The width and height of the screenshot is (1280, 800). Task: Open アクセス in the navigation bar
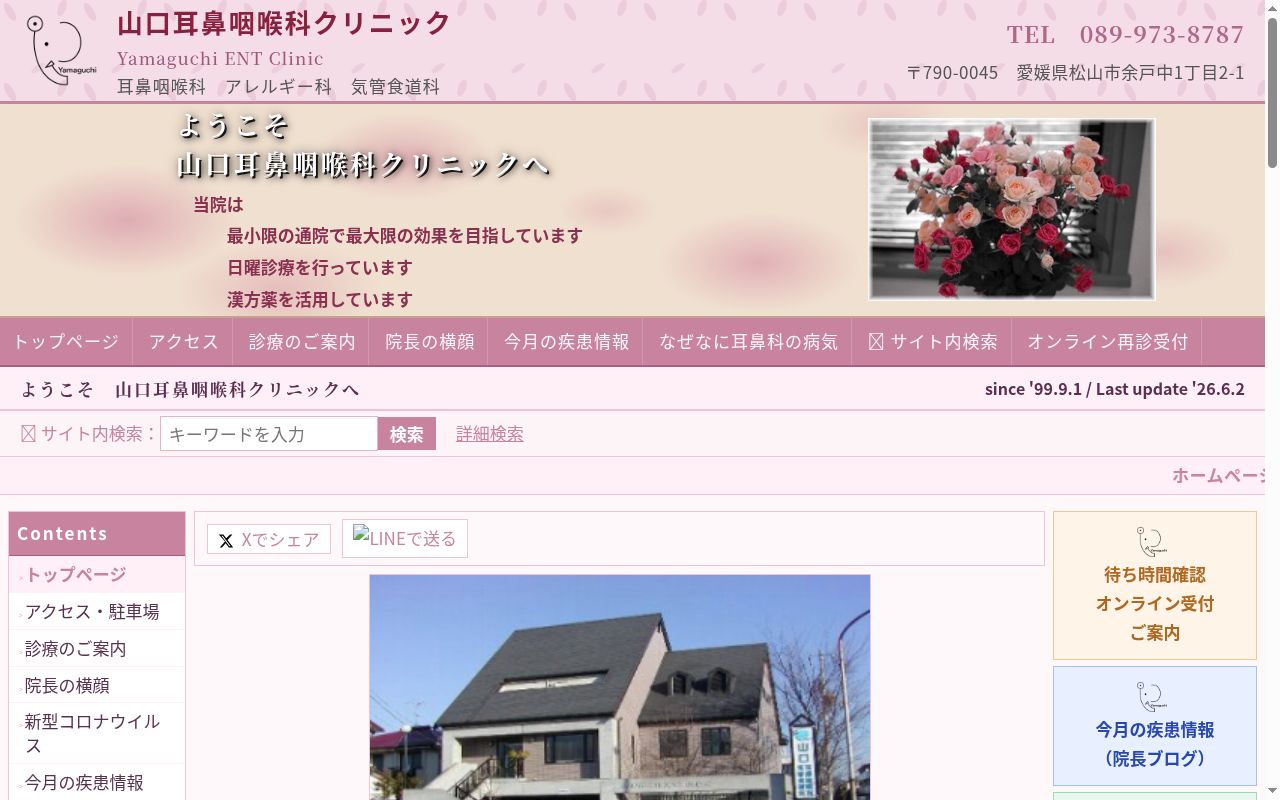(x=183, y=342)
